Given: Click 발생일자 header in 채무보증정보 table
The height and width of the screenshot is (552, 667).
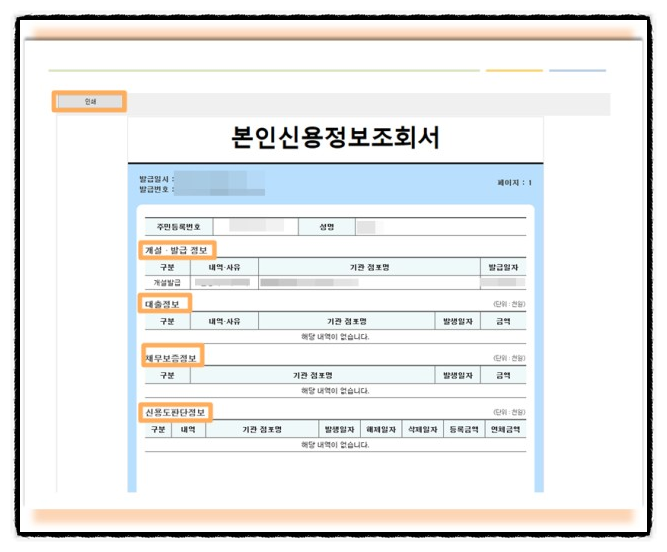Looking at the screenshot, I should [x=458, y=375].
